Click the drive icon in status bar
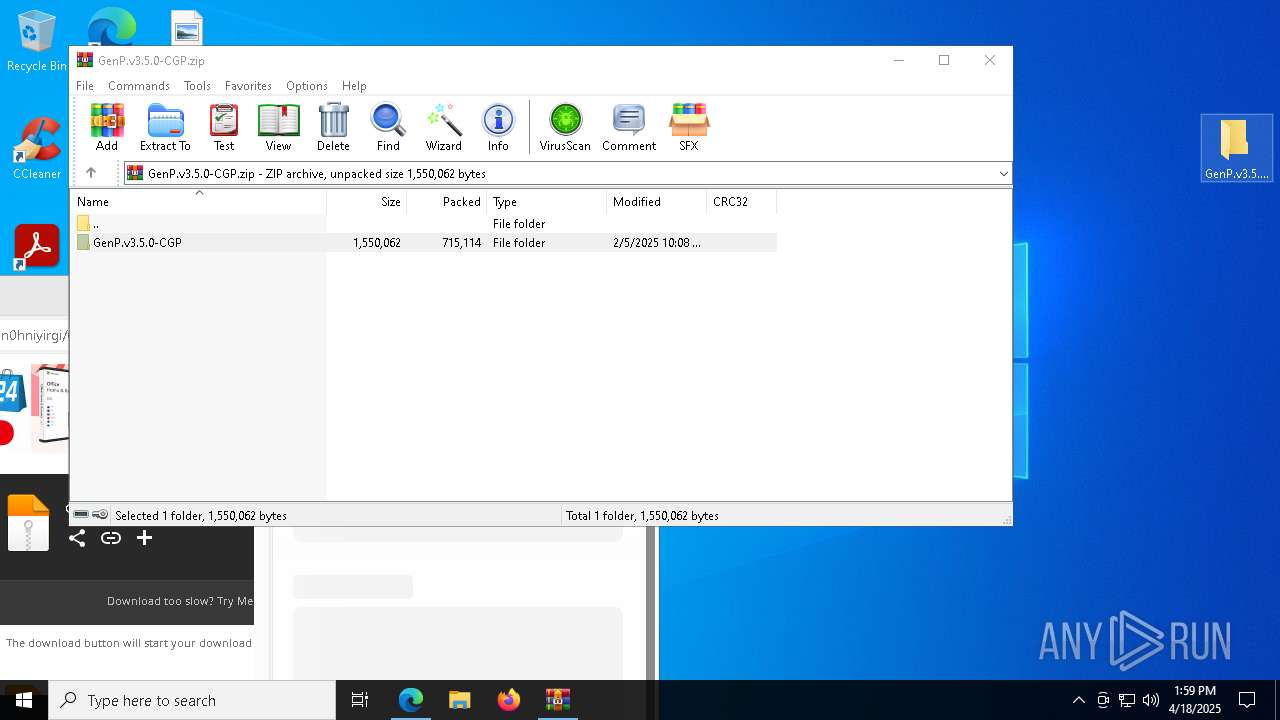 pos(81,515)
